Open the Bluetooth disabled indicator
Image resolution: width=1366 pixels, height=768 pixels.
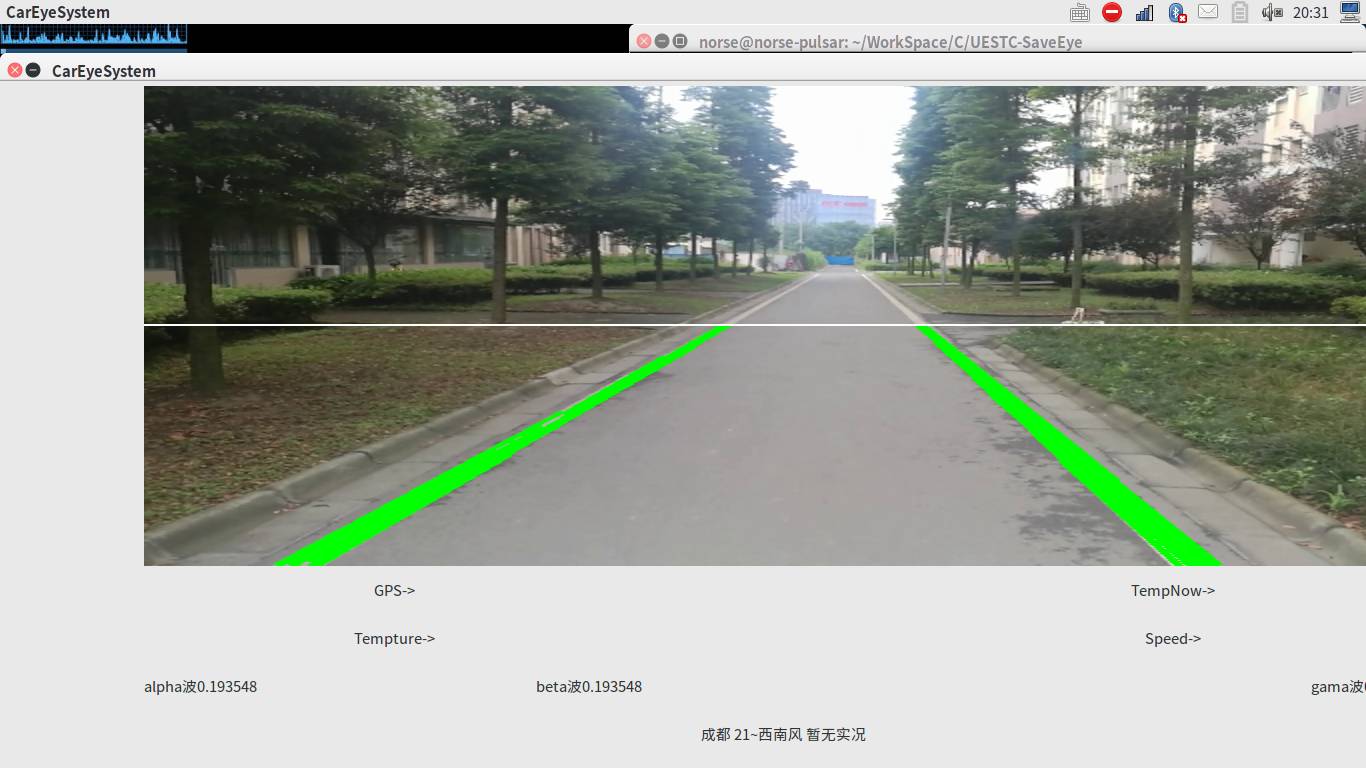point(1177,12)
